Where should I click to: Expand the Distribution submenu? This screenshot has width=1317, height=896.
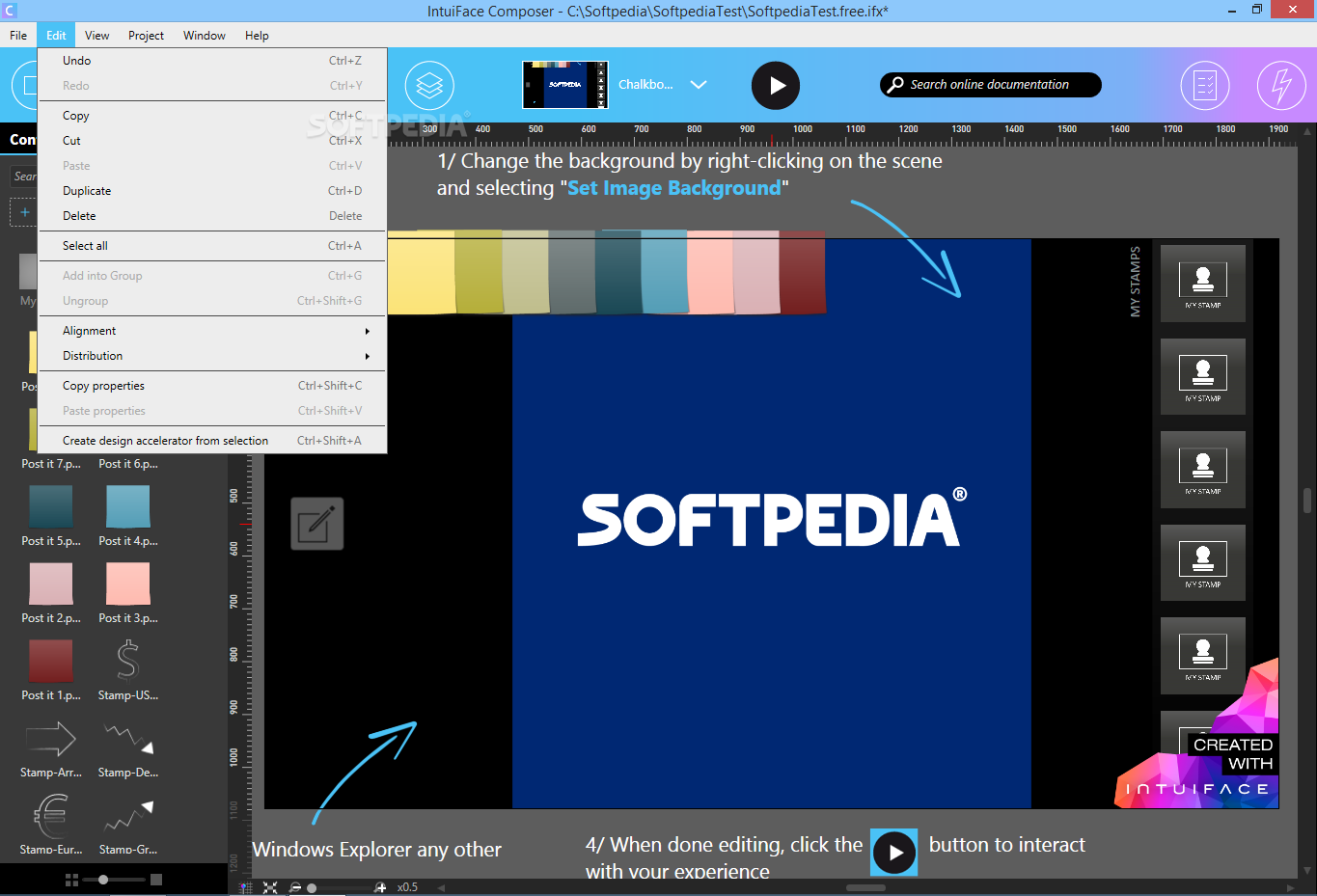point(212,356)
